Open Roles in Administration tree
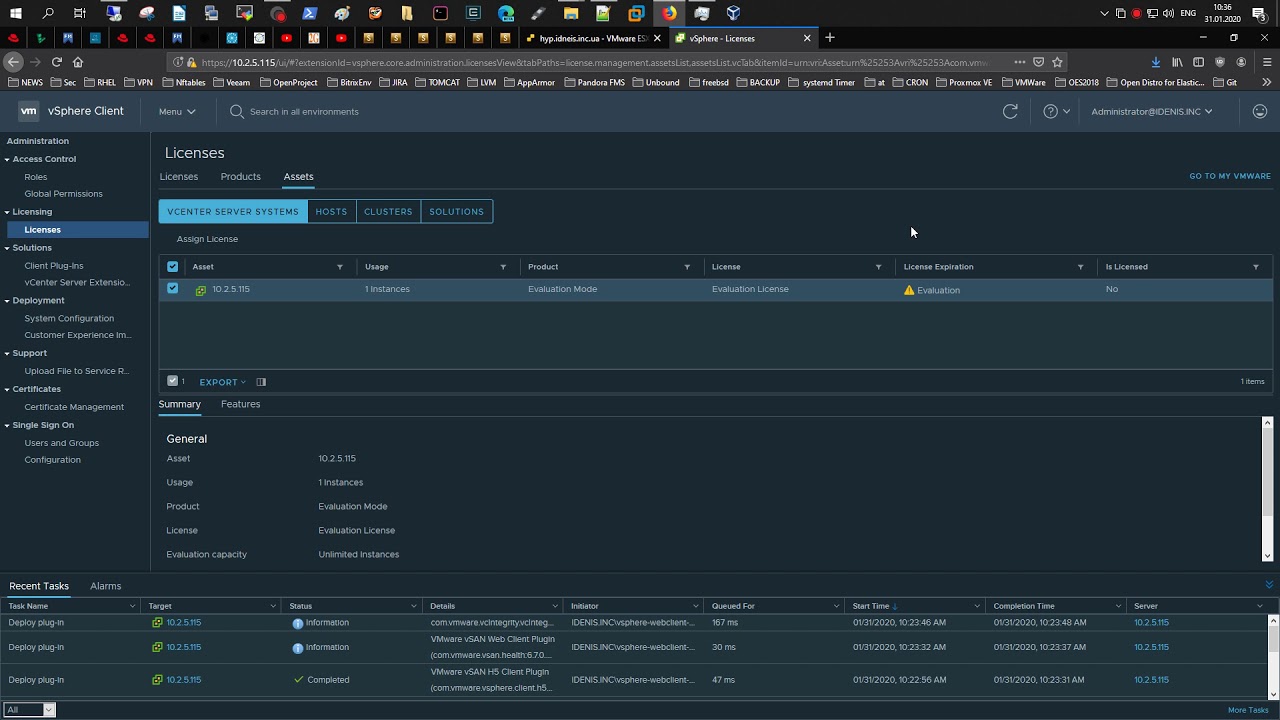Image resolution: width=1280 pixels, height=720 pixels. pyautogui.click(x=36, y=177)
